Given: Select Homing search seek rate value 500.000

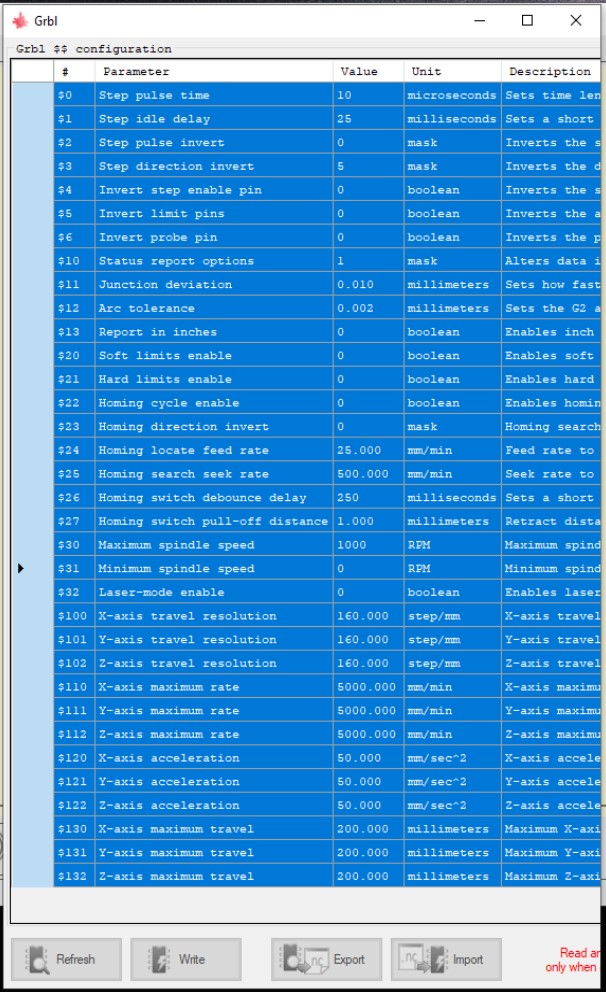Looking at the screenshot, I should point(368,474).
